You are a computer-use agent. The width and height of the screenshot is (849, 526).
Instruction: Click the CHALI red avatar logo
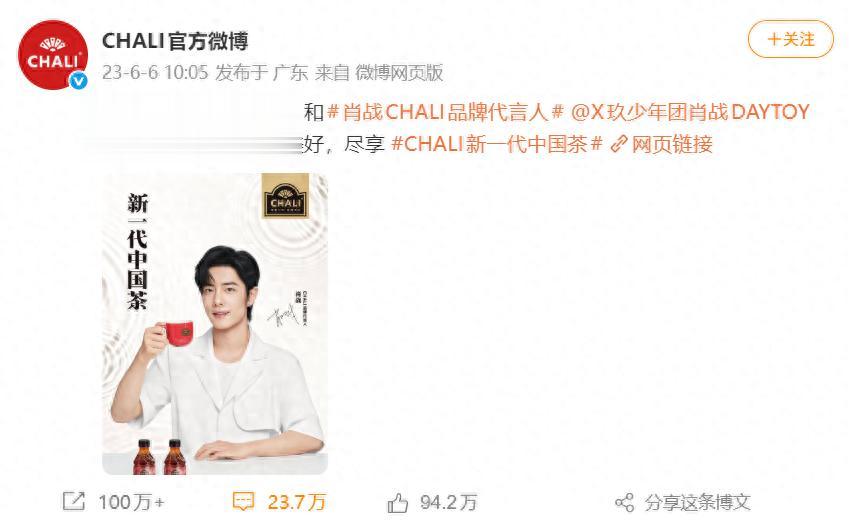click(53, 54)
